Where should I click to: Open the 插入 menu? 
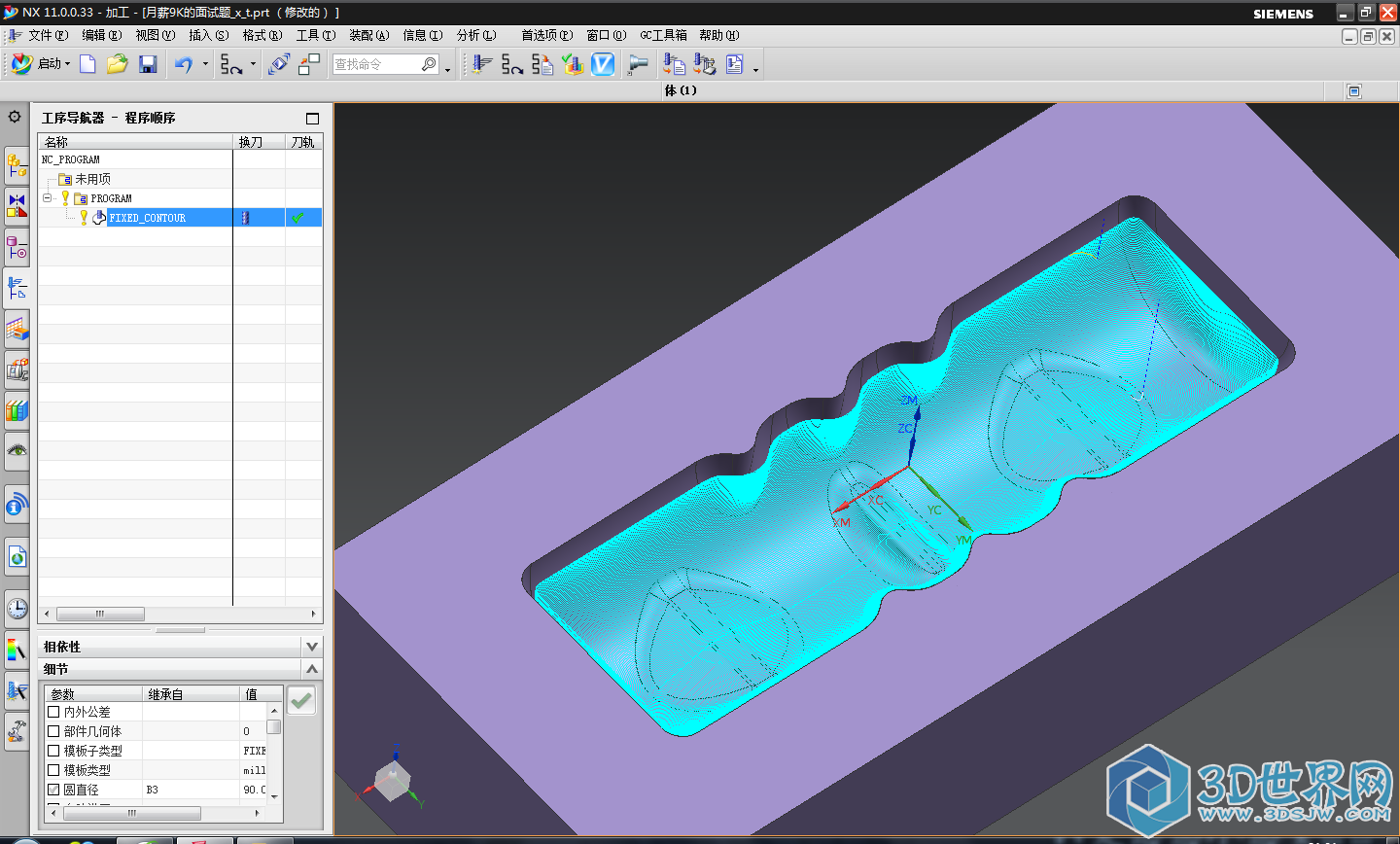pyautogui.click(x=208, y=35)
